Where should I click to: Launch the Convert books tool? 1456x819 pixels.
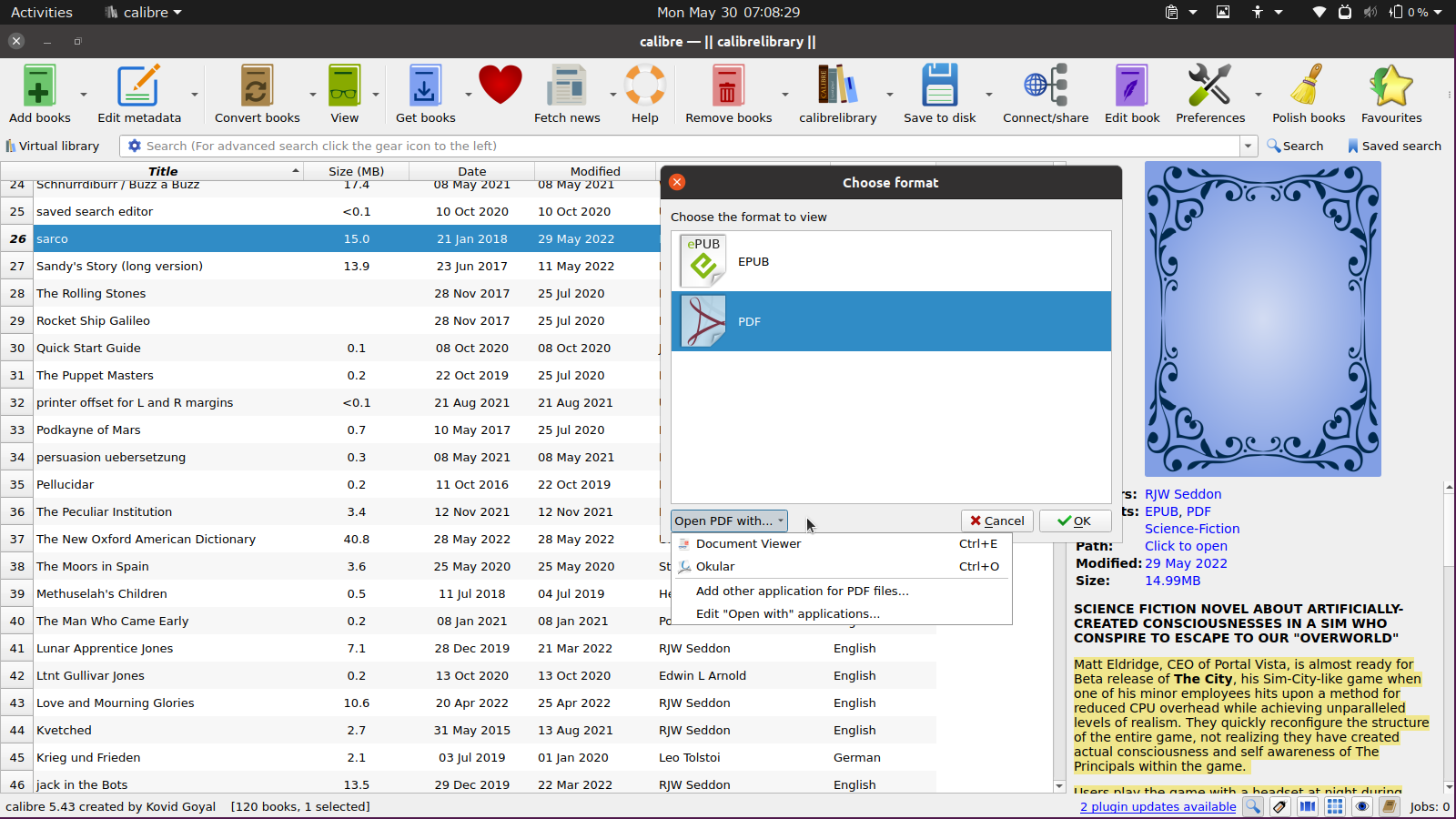257,86
